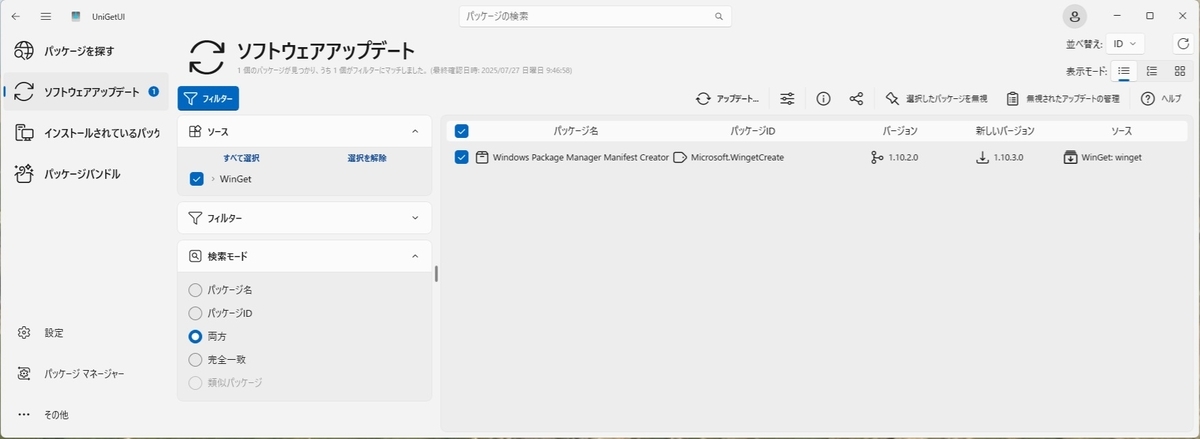Open ヘルプ from toolbar
Viewport: 1200px width, 439px height.
click(x=1162, y=98)
